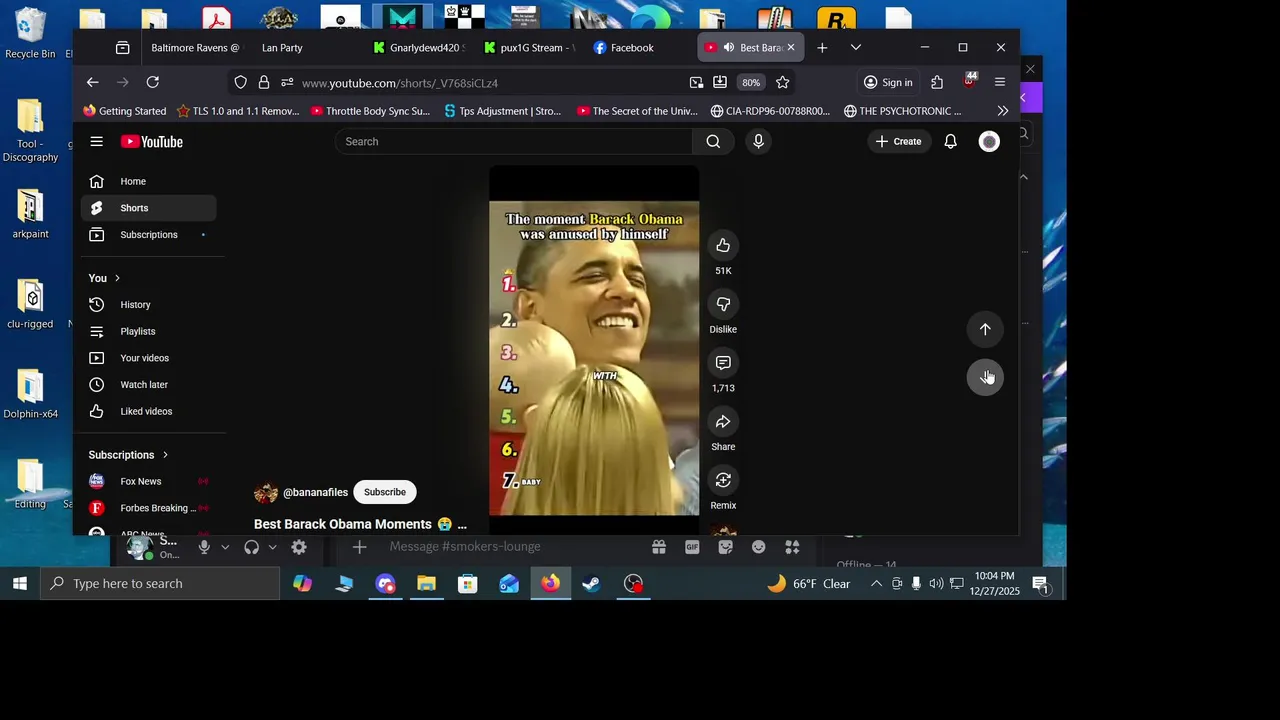The height and width of the screenshot is (720, 1280).
Task: Go to the previous short with up arrow
Action: point(985,329)
